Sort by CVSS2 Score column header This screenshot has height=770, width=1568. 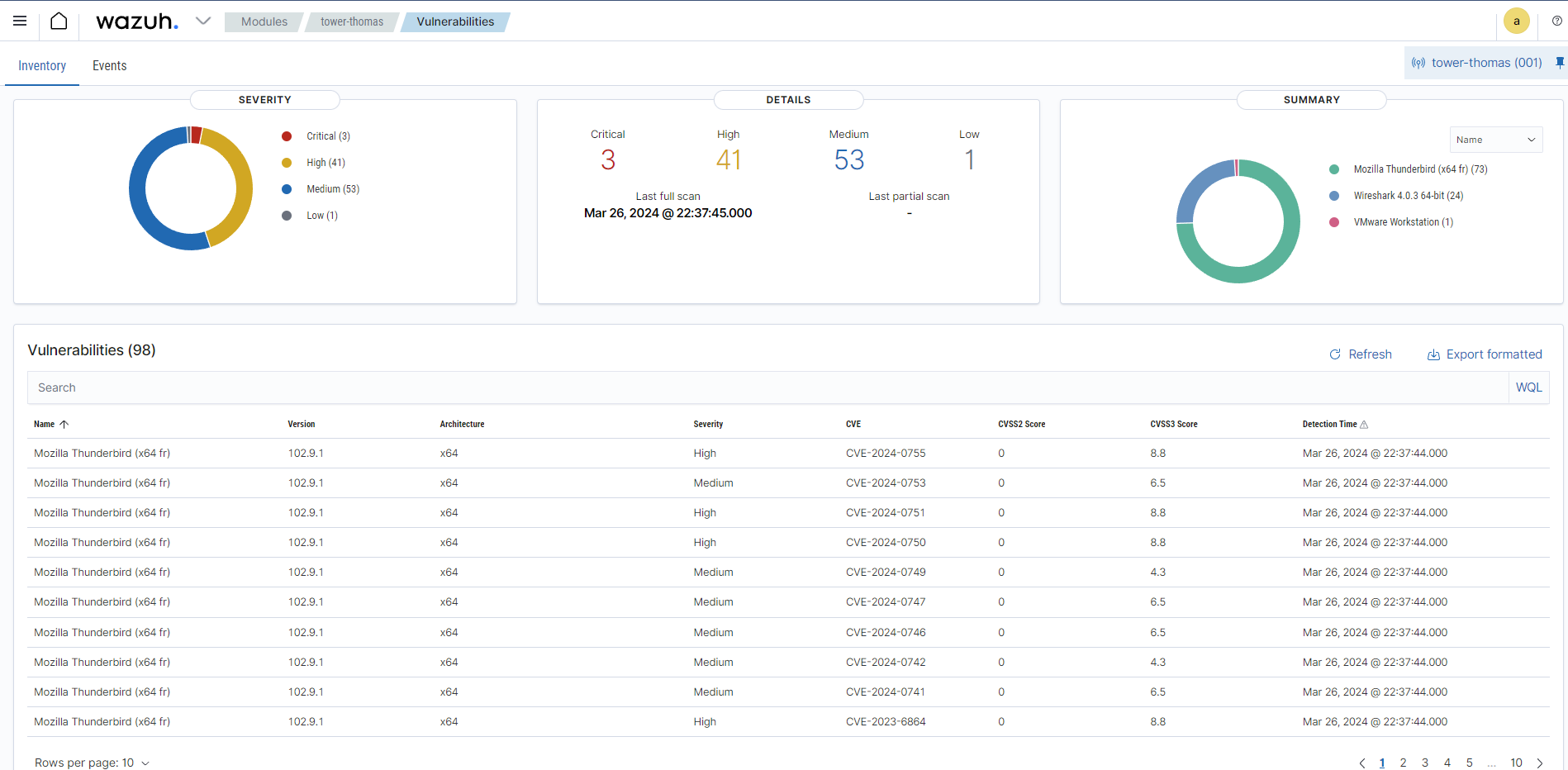1022,424
